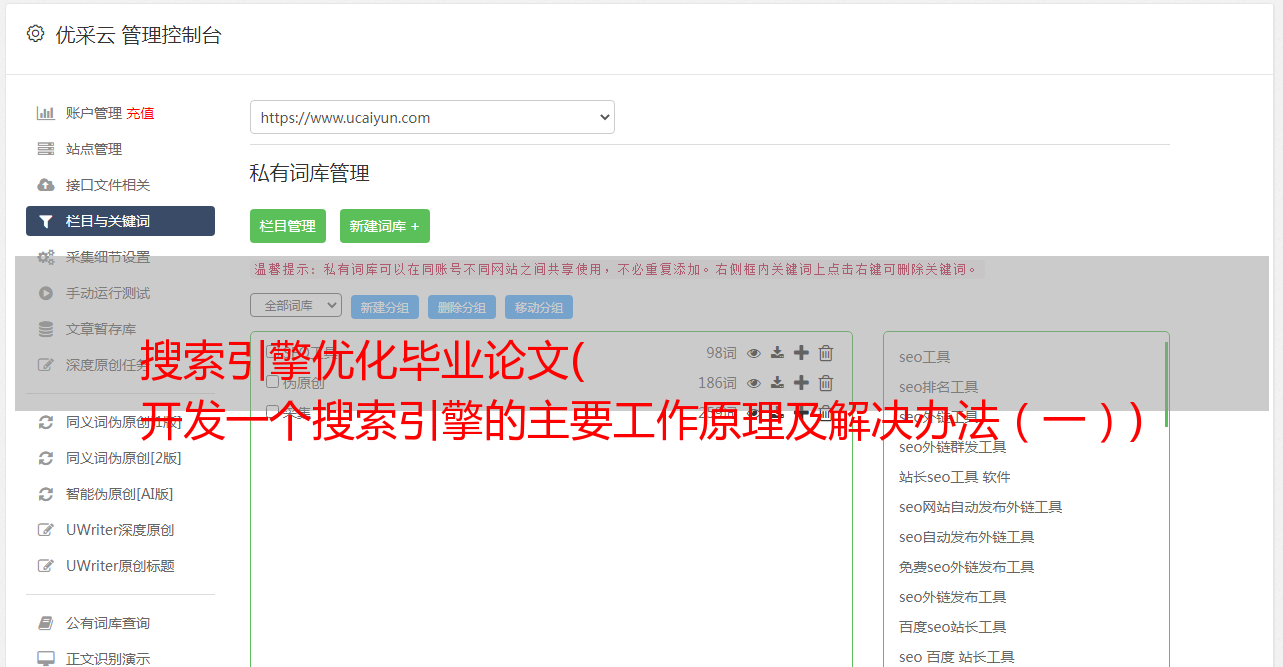The image size is (1283, 667).
Task: Select keyword '百度seo站长工具'
Action: click(953, 627)
